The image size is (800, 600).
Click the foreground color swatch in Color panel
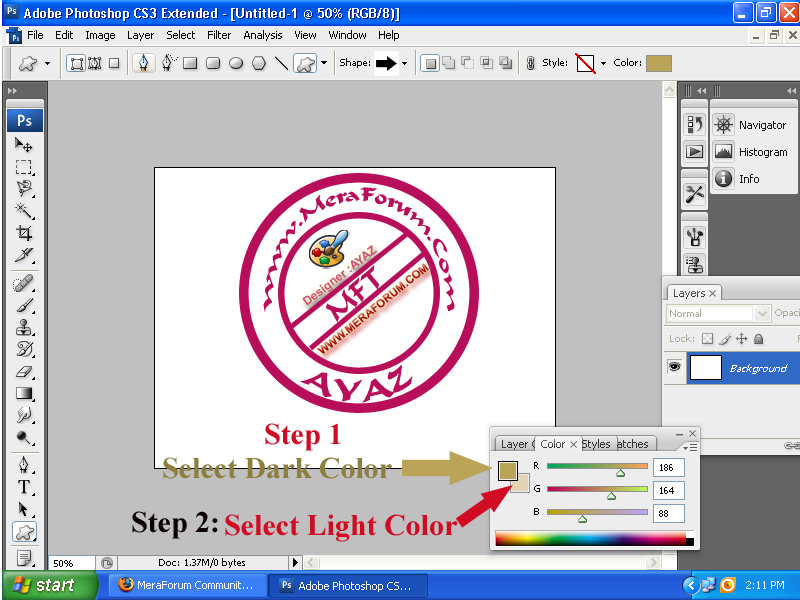click(x=508, y=470)
